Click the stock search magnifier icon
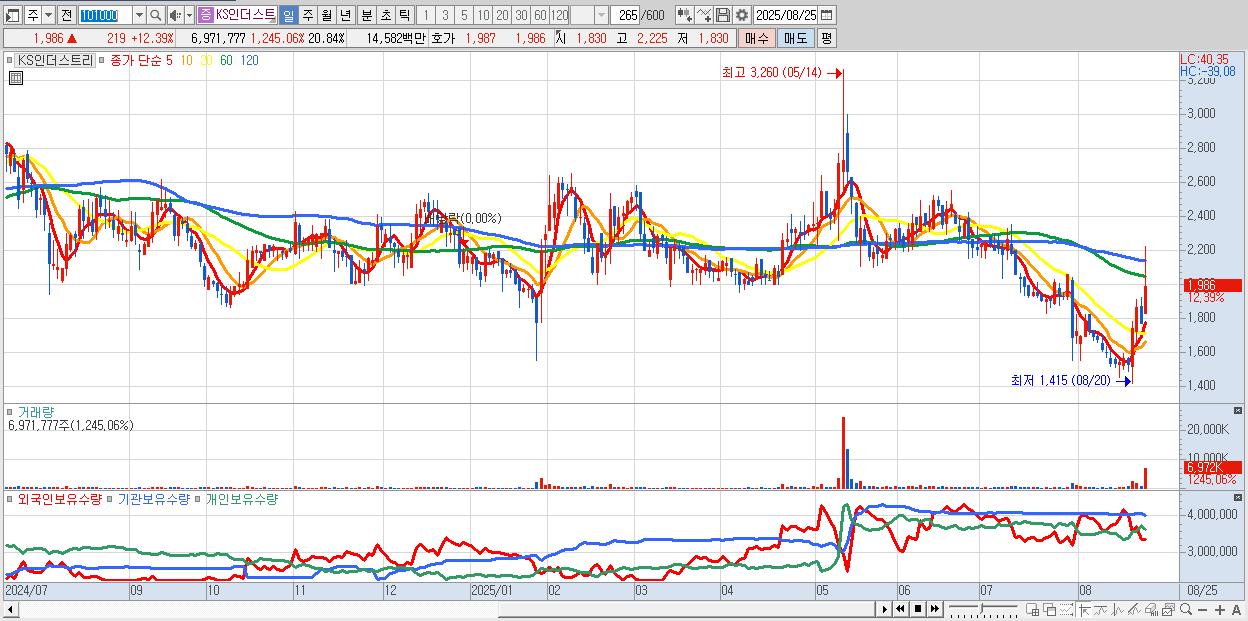1248x621 pixels. [156, 15]
